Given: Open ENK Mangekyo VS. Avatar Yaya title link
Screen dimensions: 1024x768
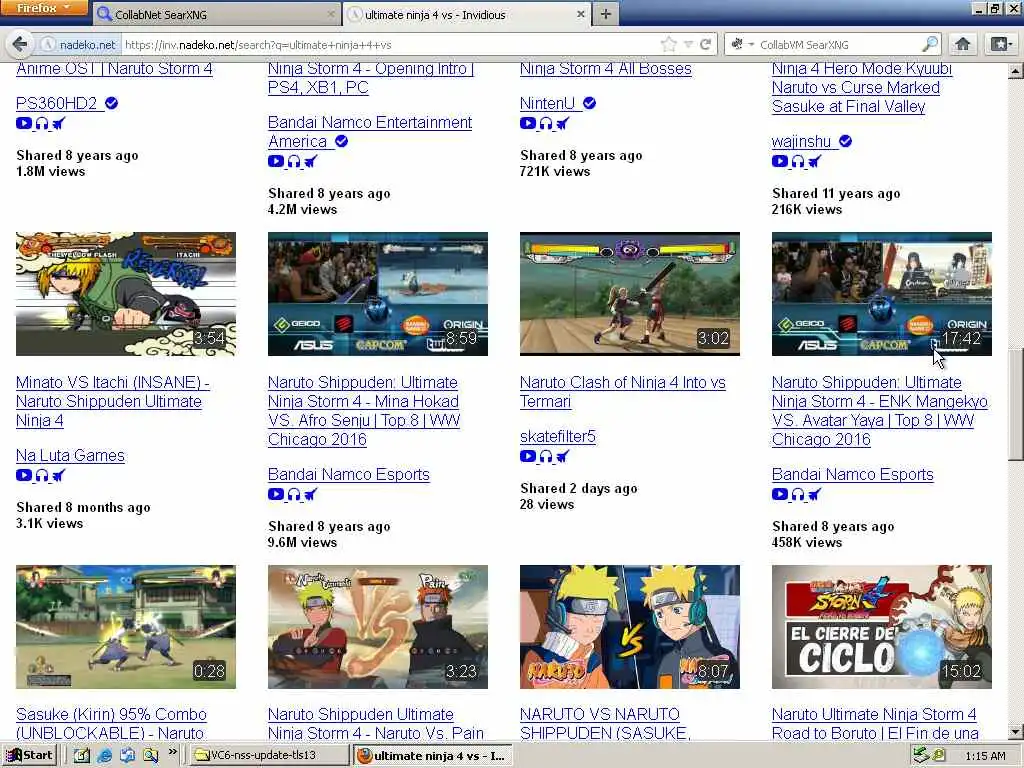Looking at the screenshot, I should (880, 411).
